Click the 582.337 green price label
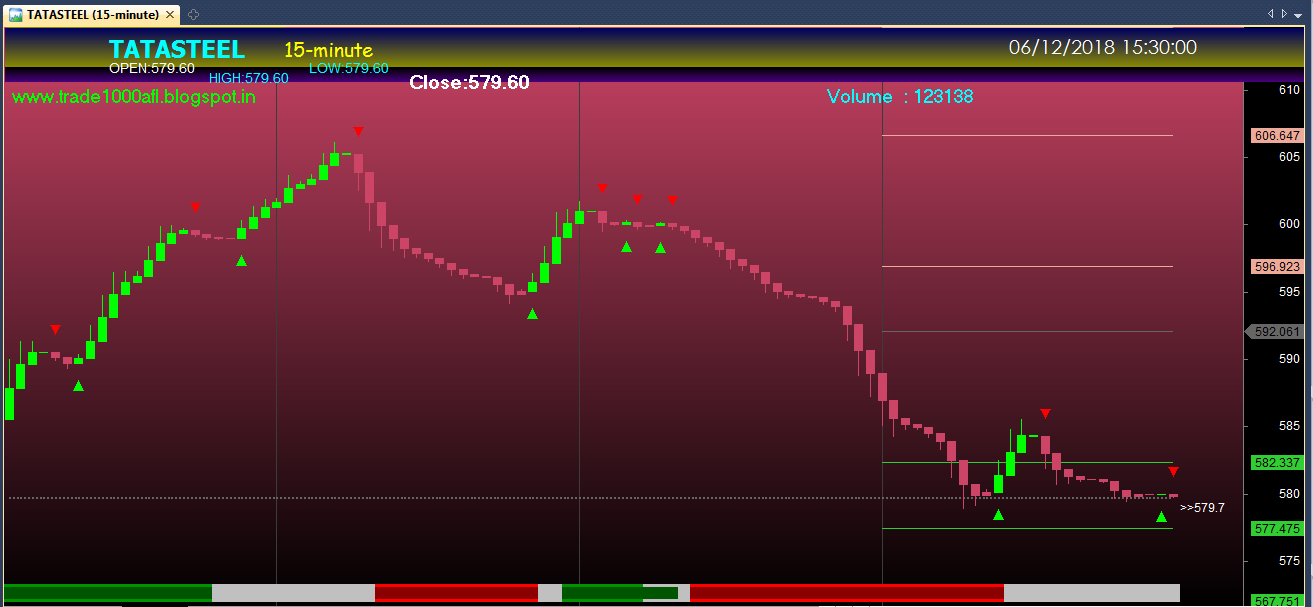Screen dimensions: 1313x607 pyautogui.click(x=1276, y=463)
